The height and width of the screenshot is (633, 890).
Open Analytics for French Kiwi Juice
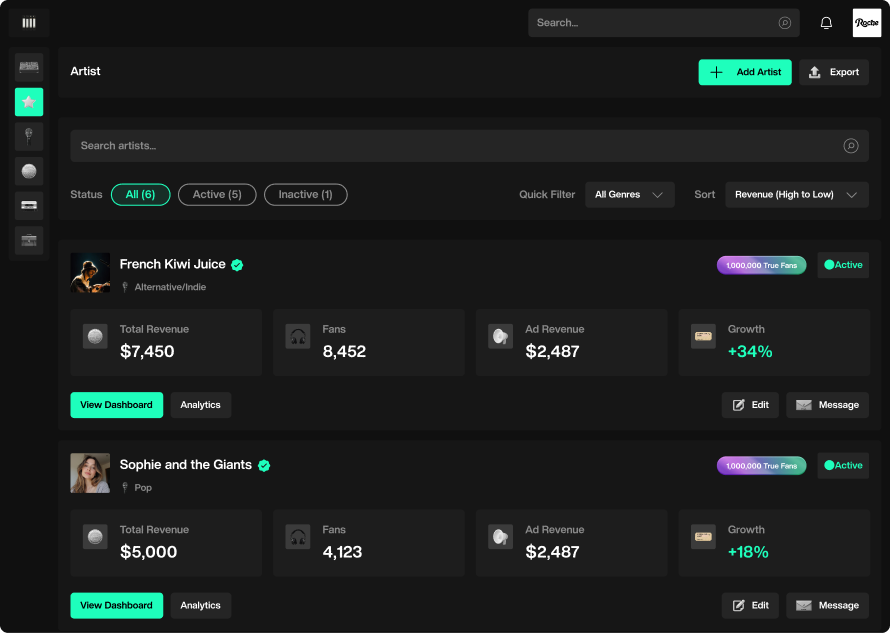(200, 405)
